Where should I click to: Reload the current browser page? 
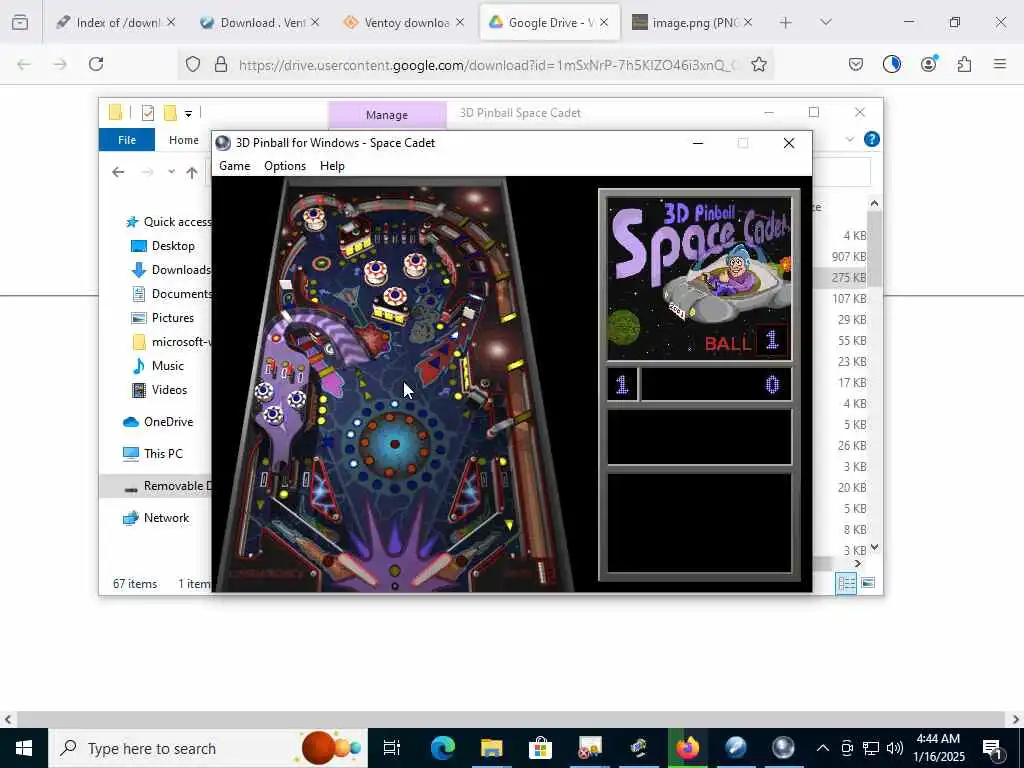click(96, 64)
